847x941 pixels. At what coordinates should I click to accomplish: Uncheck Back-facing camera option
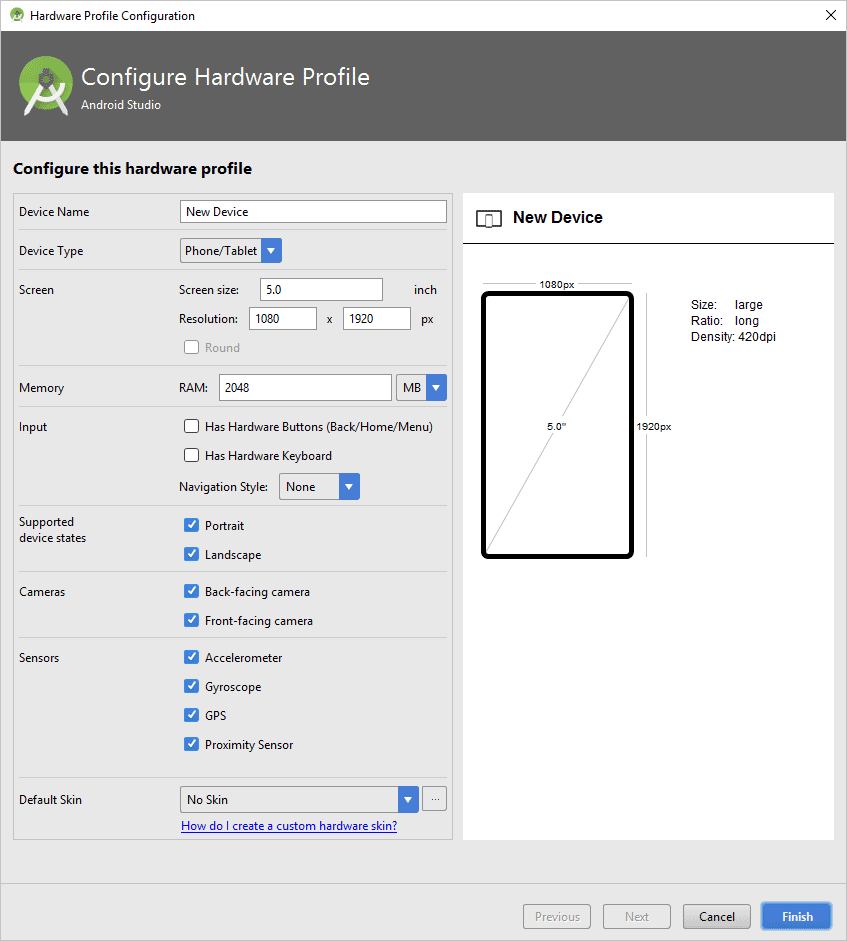tap(192, 591)
